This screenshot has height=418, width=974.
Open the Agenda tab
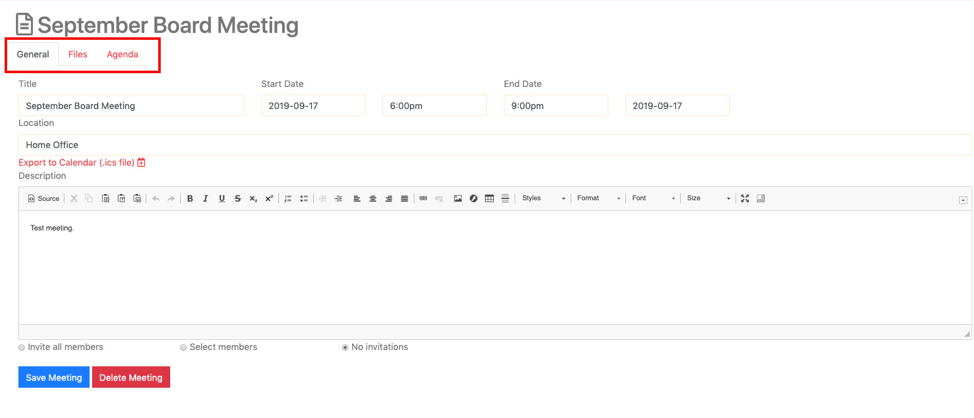click(x=122, y=55)
